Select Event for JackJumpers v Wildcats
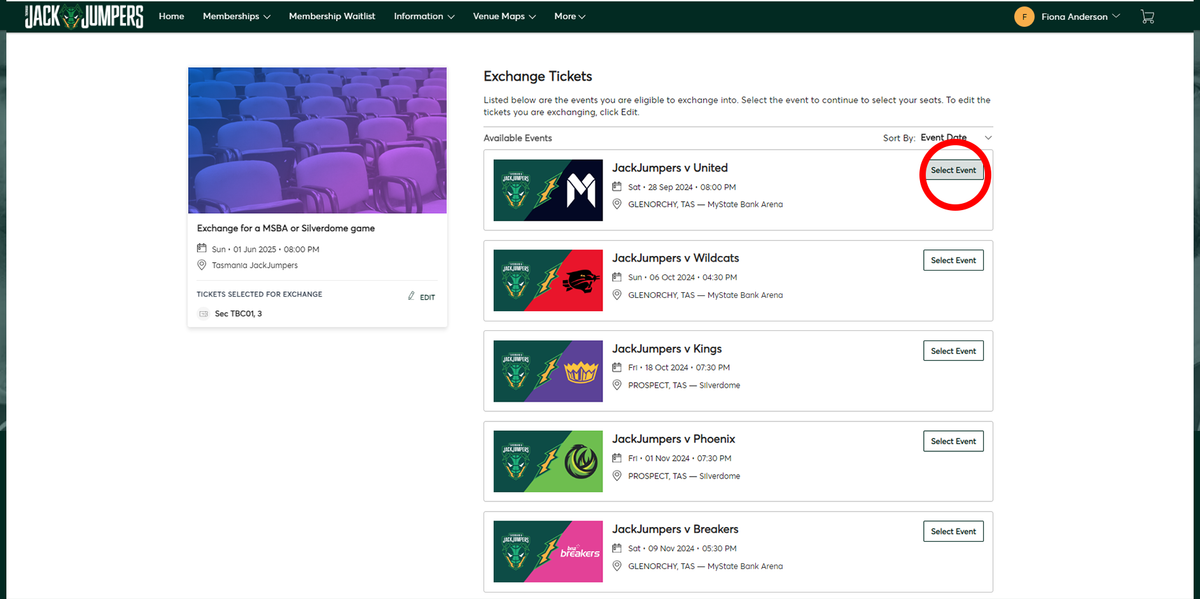The height and width of the screenshot is (599, 1200). tap(953, 260)
